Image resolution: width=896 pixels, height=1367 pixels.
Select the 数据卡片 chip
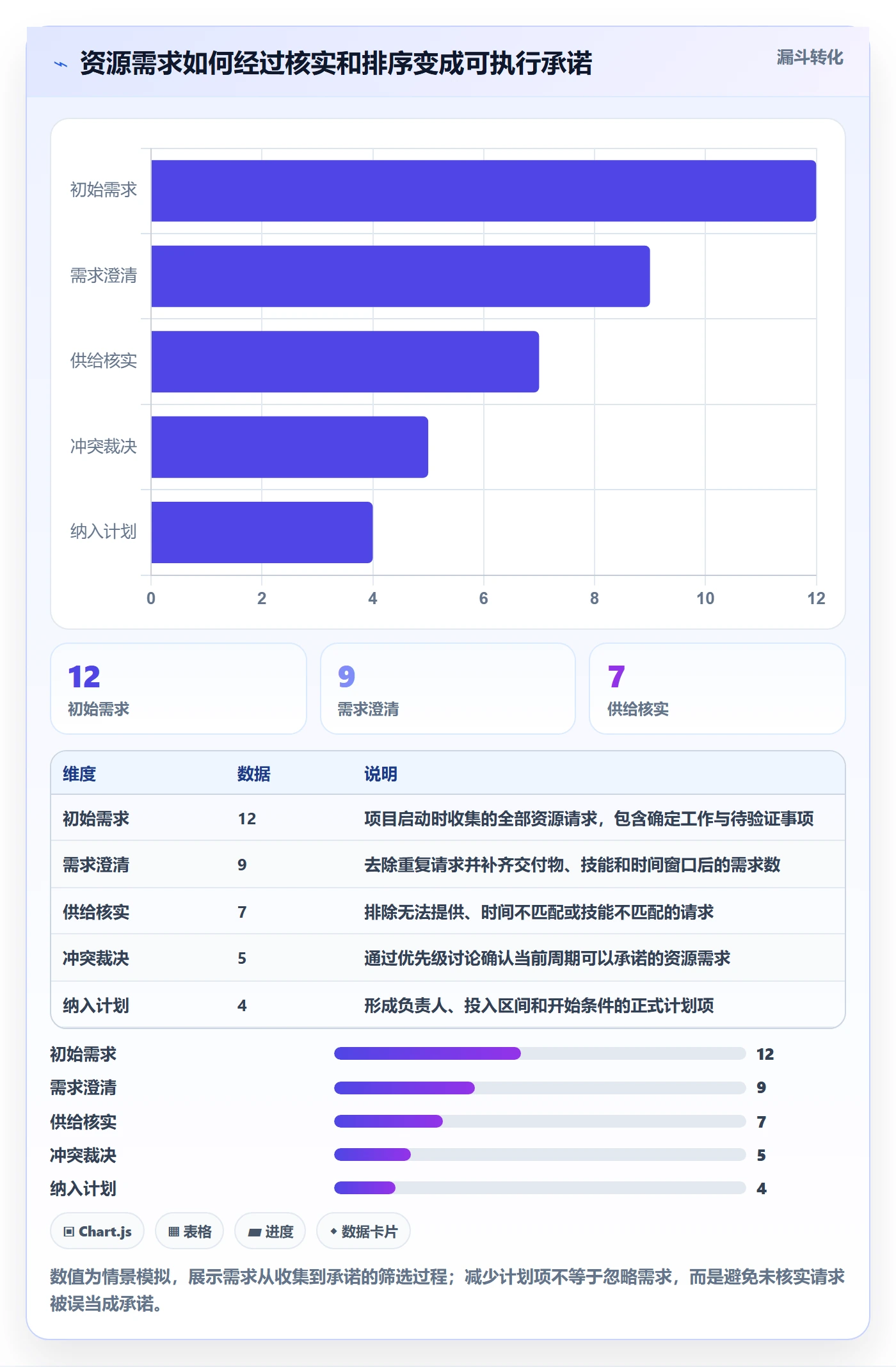tap(364, 1231)
